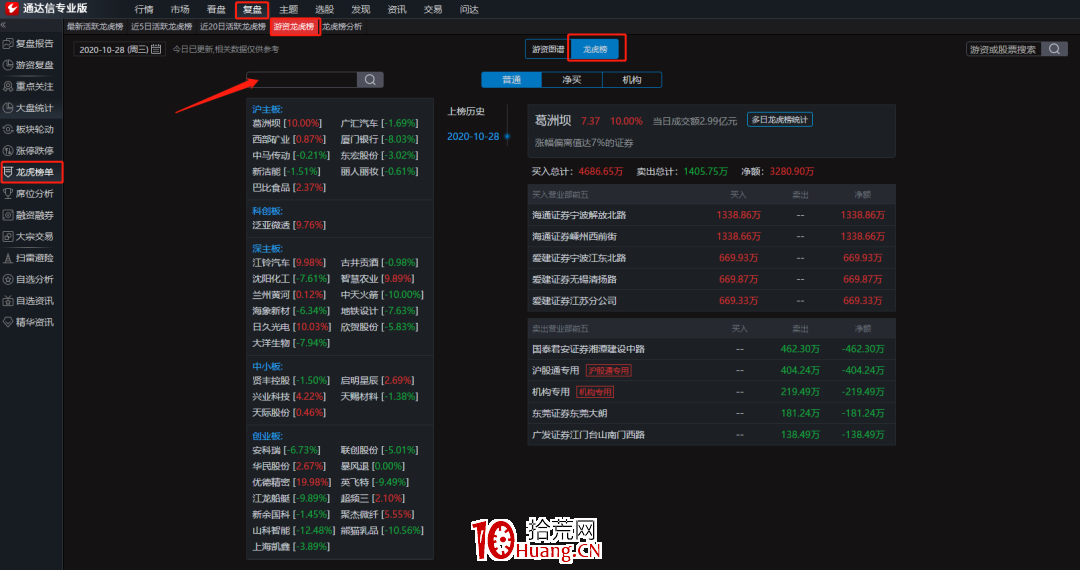Open 交易 in the top menu
Screen dimensions: 1080x570
click(x=433, y=10)
